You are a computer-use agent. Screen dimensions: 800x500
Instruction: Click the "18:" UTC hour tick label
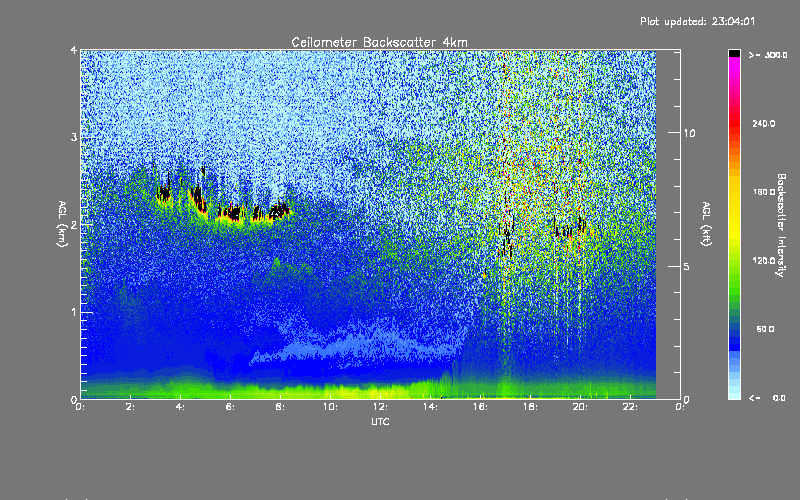[530, 407]
